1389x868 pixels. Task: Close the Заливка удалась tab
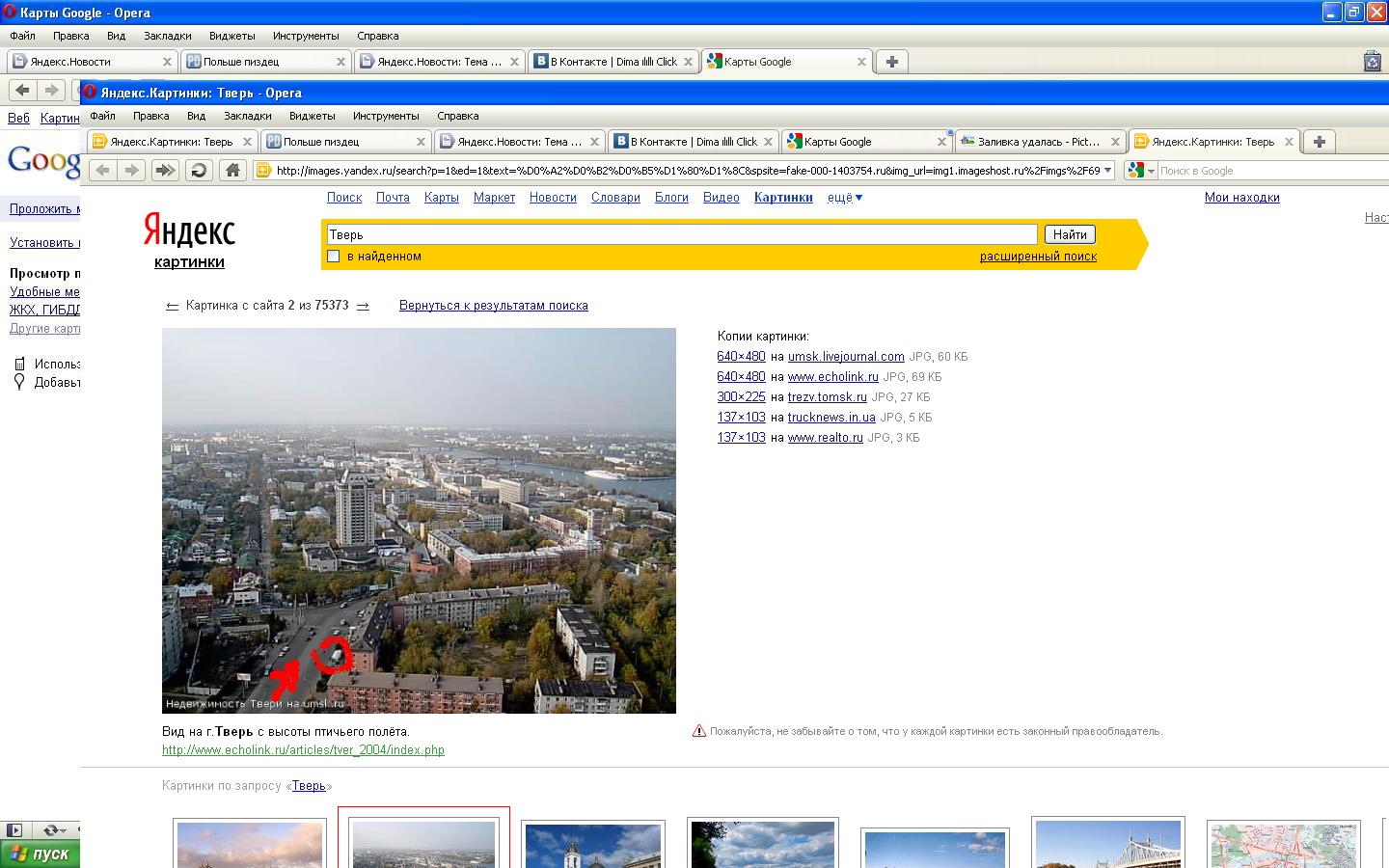click(1115, 142)
